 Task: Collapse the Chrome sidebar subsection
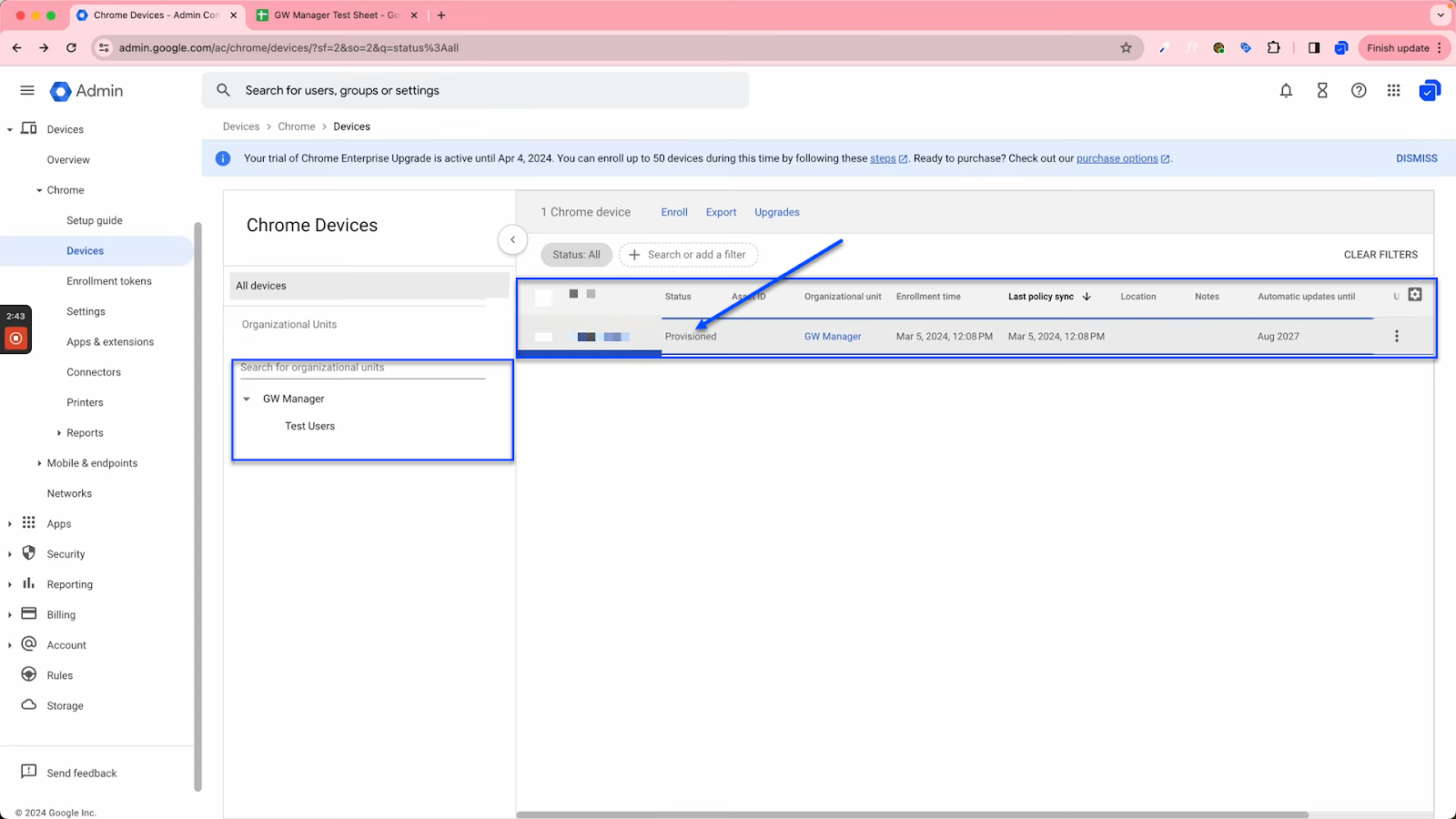pos(39,190)
